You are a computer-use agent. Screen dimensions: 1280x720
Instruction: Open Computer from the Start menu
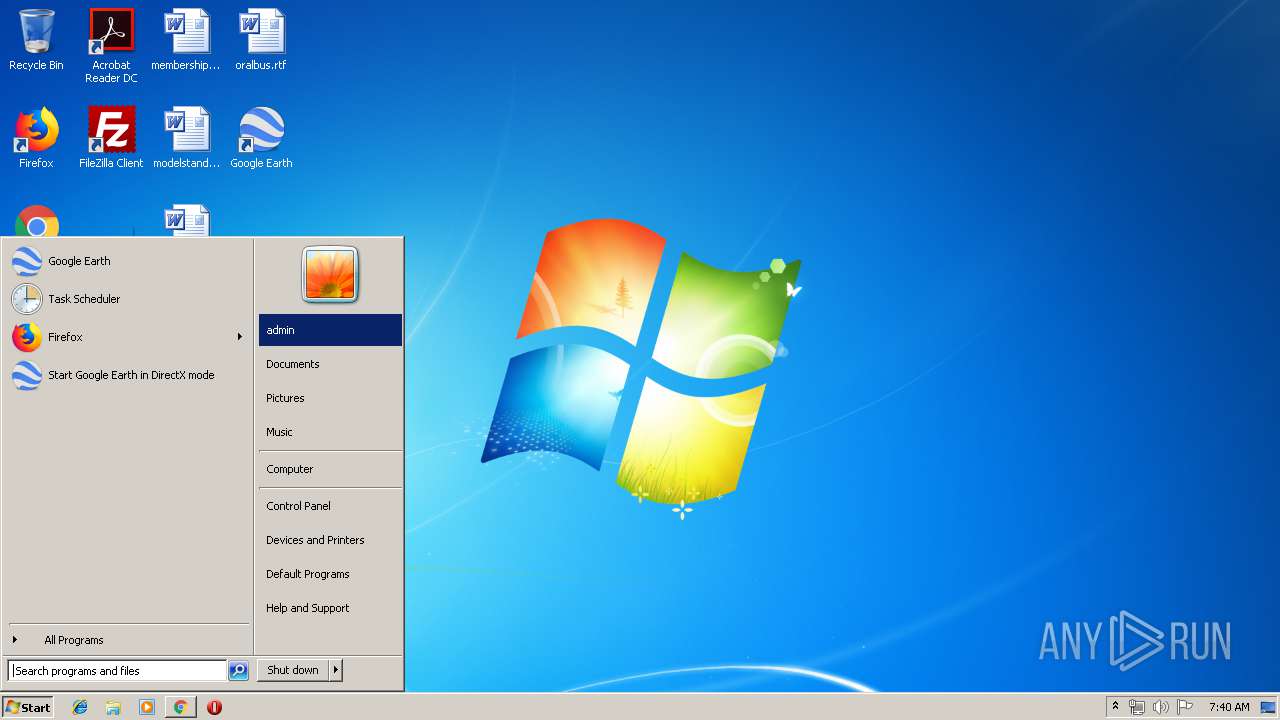330,469
